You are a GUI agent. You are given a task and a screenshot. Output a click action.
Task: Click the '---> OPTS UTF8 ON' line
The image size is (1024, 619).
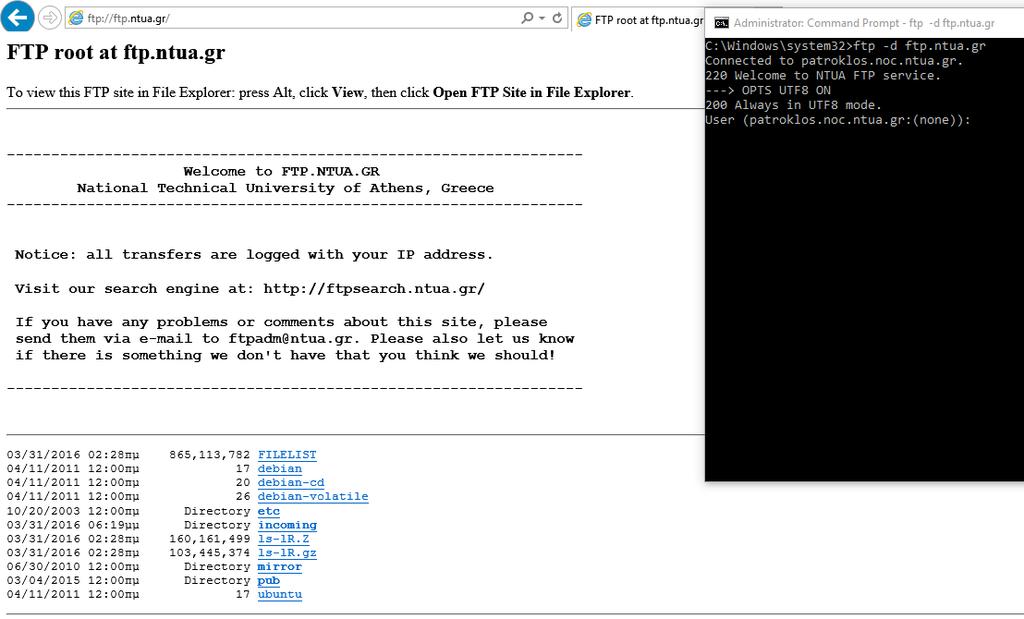click(x=768, y=90)
